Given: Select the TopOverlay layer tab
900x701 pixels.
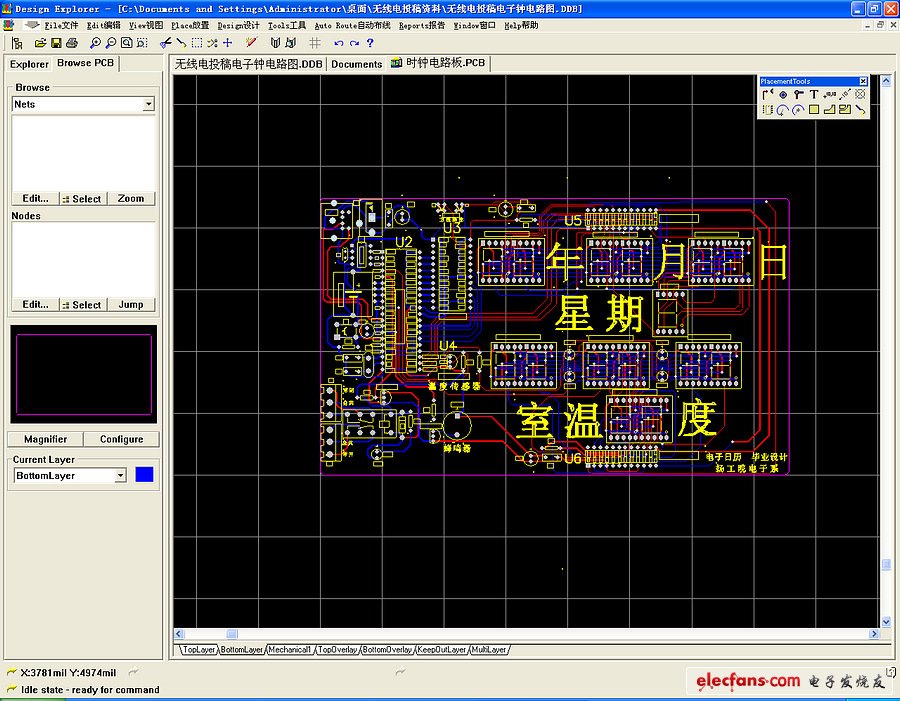Looking at the screenshot, I should pos(338,650).
